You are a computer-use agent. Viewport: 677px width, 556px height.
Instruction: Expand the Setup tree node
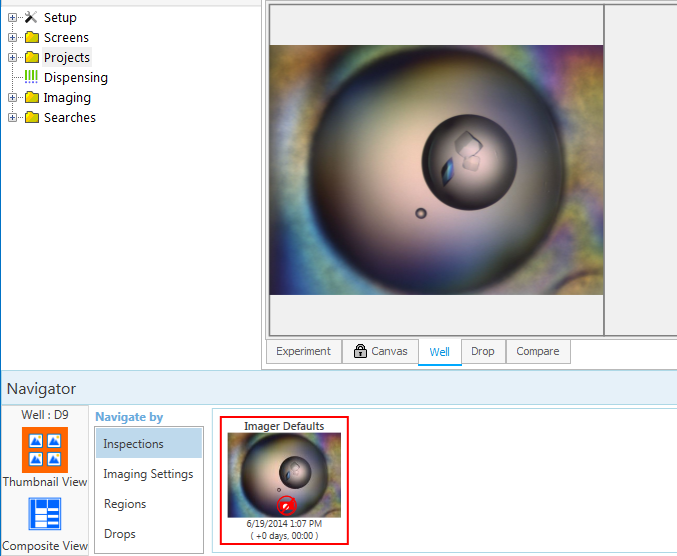[13, 18]
